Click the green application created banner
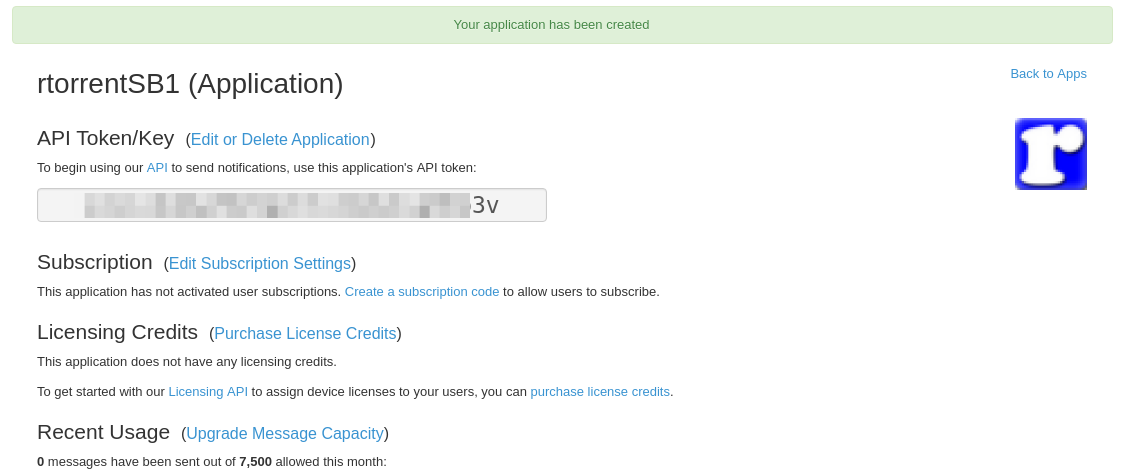This screenshot has width=1127, height=476. pos(562,25)
